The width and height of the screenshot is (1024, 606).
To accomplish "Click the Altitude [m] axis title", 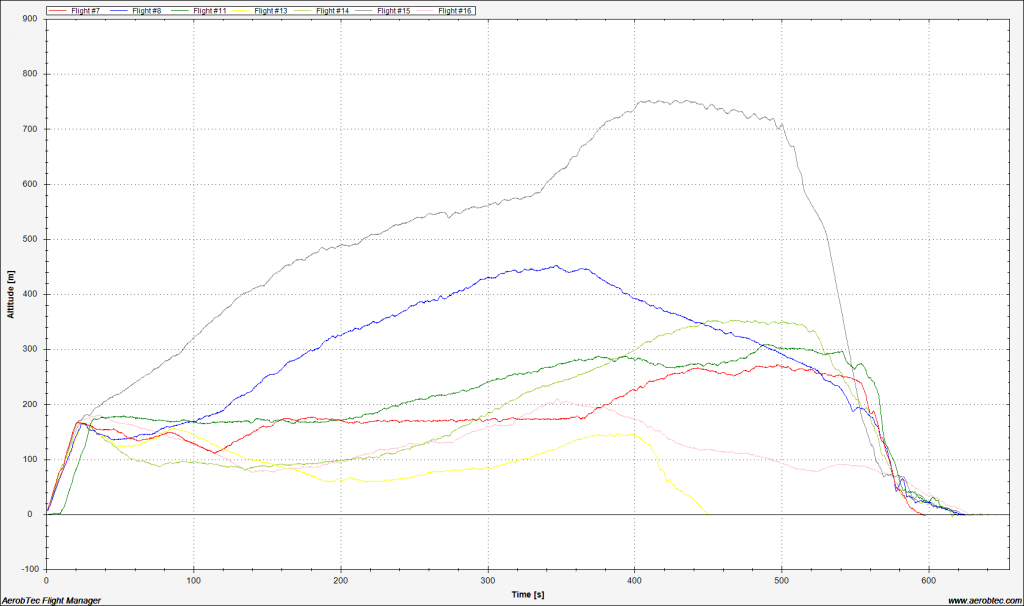I will pyautogui.click(x=11, y=294).
